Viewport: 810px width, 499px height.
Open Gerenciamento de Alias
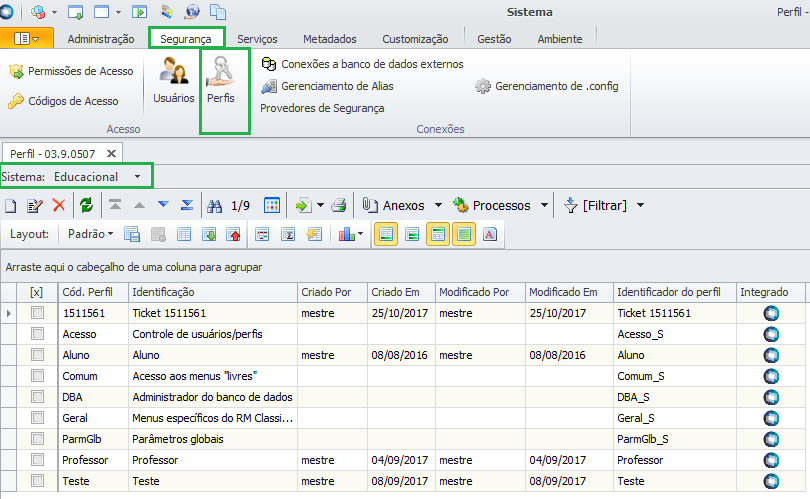click(x=327, y=86)
